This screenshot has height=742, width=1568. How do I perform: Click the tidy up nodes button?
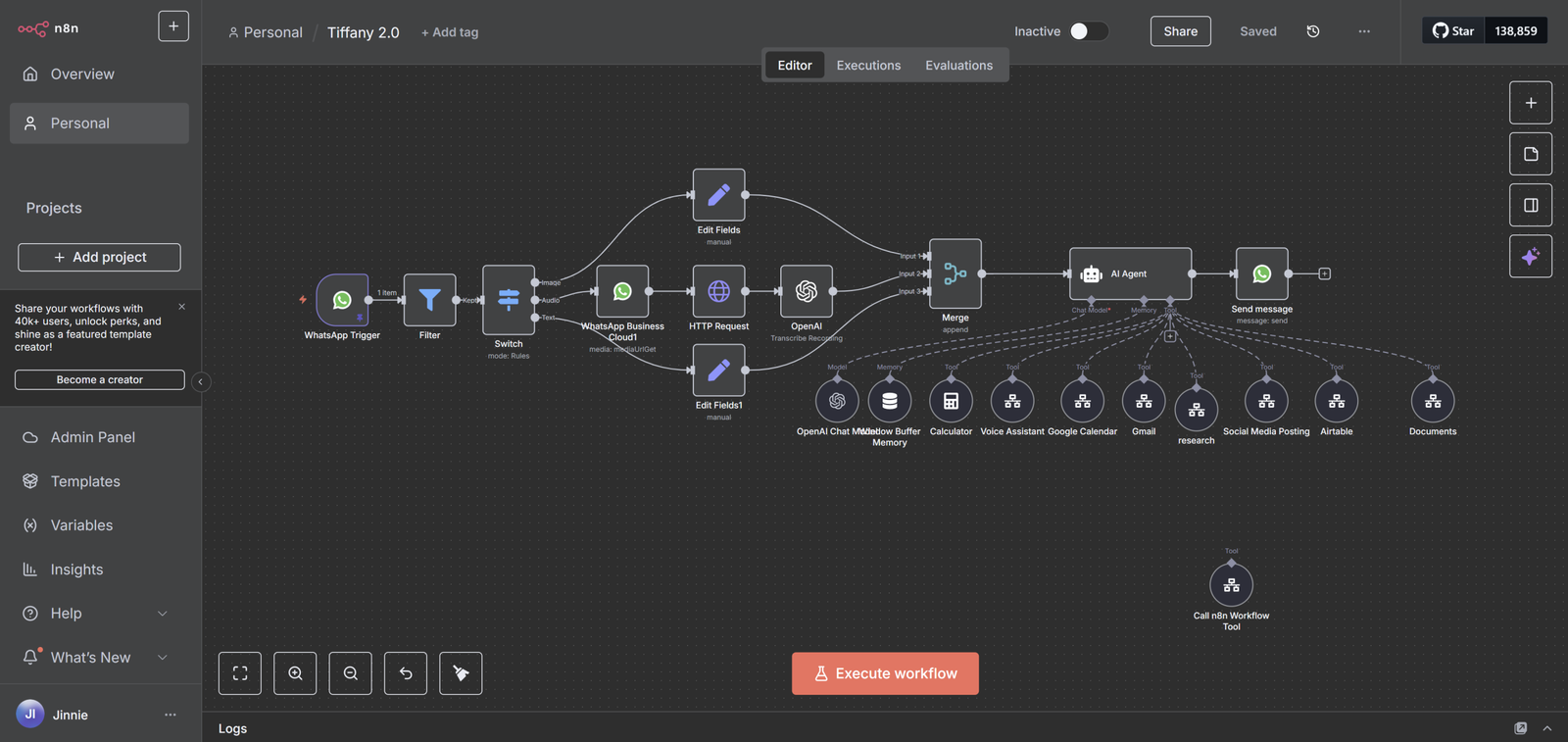[x=461, y=673]
